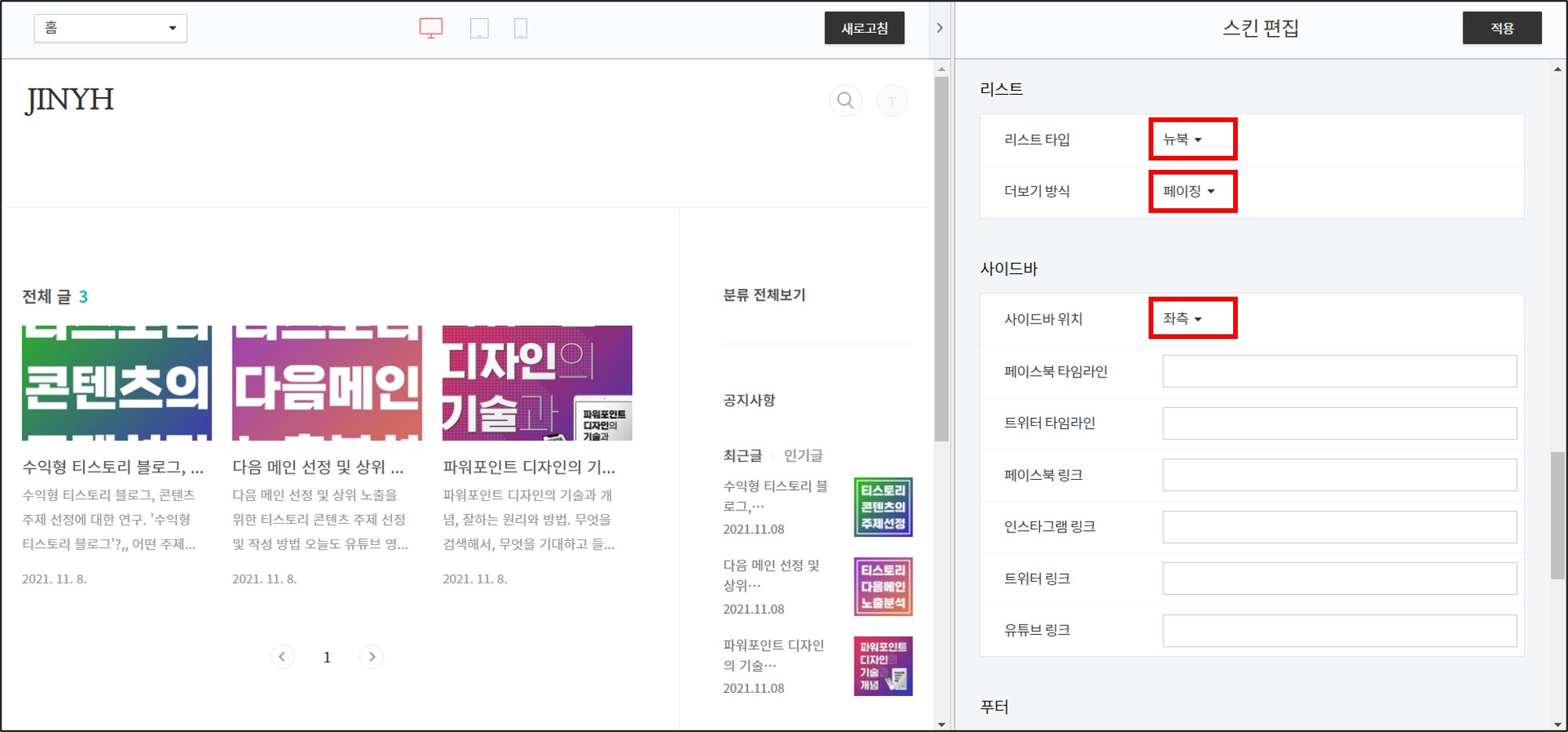
Task: Click recent post thumbnail 티스토리 콘텐츠의 주제선정
Action: coord(883,507)
